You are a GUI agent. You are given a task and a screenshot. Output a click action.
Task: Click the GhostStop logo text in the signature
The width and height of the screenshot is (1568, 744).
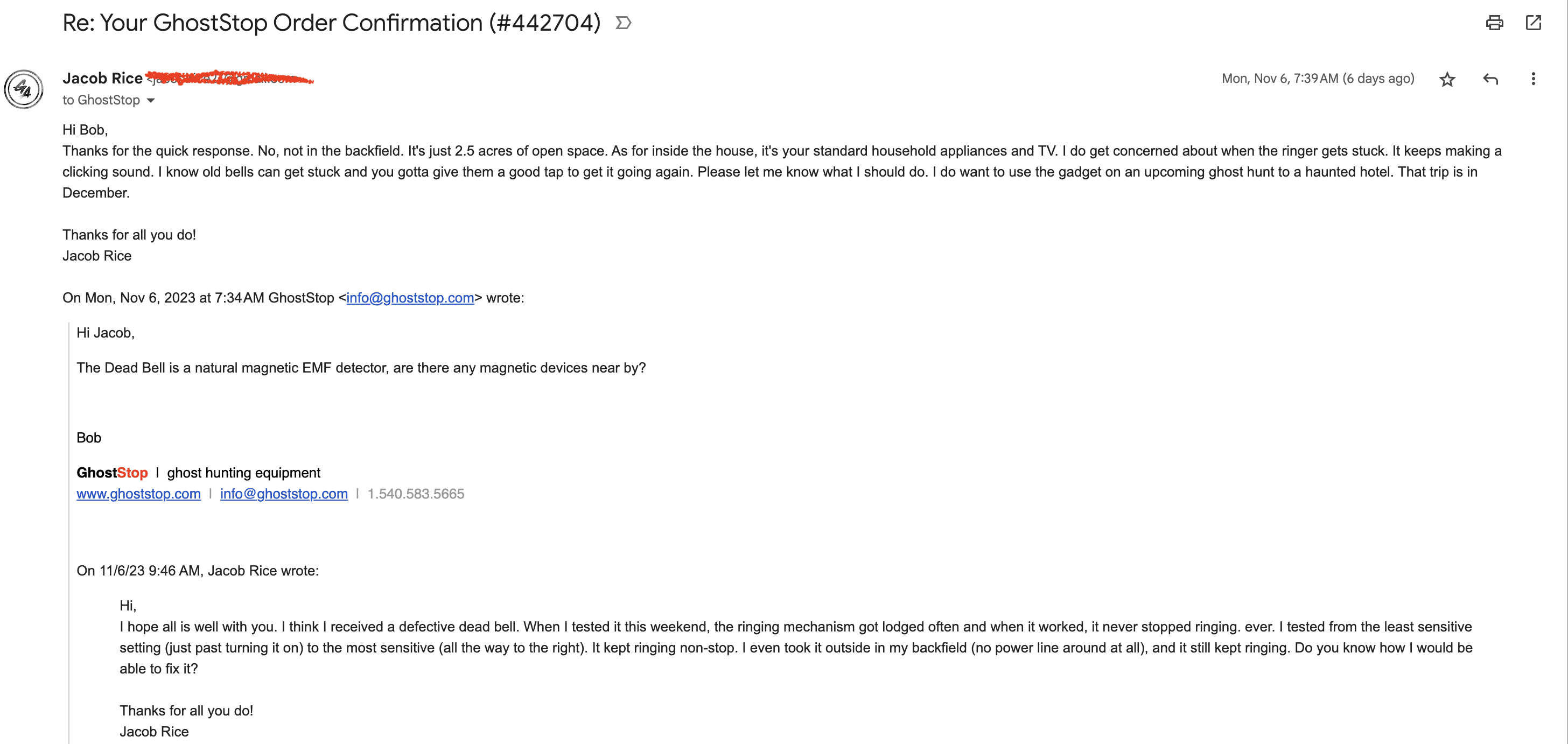coord(112,473)
